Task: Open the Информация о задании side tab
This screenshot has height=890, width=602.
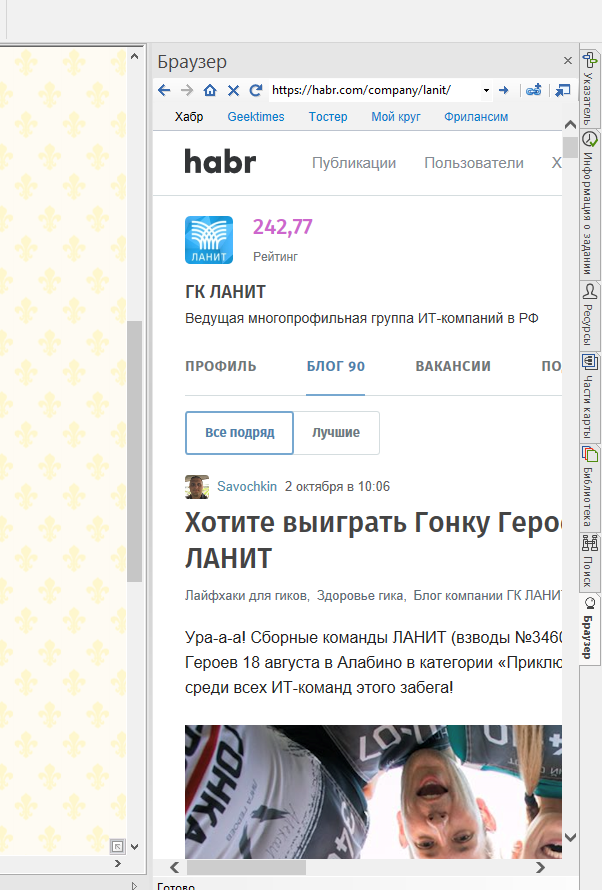Action: [x=590, y=203]
